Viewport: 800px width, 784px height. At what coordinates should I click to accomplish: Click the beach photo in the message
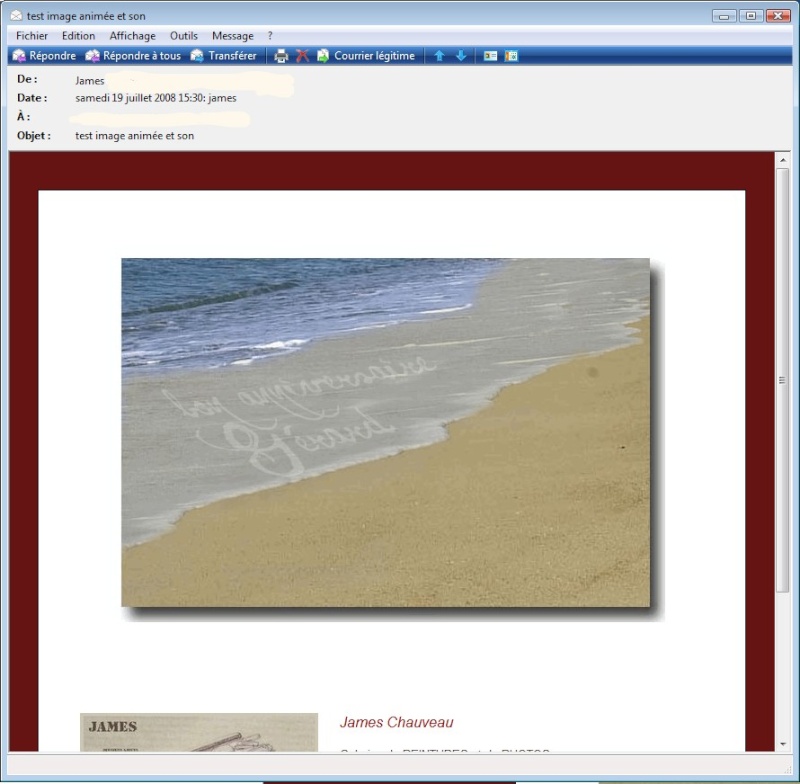tap(386, 433)
